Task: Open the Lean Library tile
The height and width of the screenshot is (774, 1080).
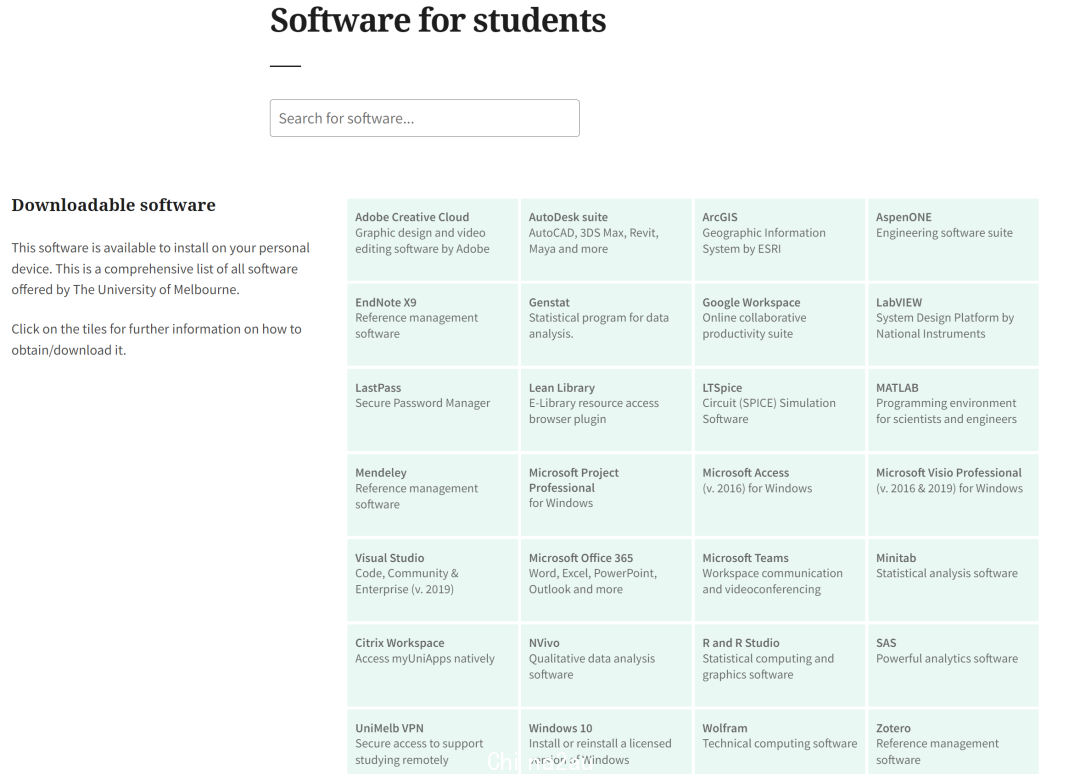Action: [606, 410]
